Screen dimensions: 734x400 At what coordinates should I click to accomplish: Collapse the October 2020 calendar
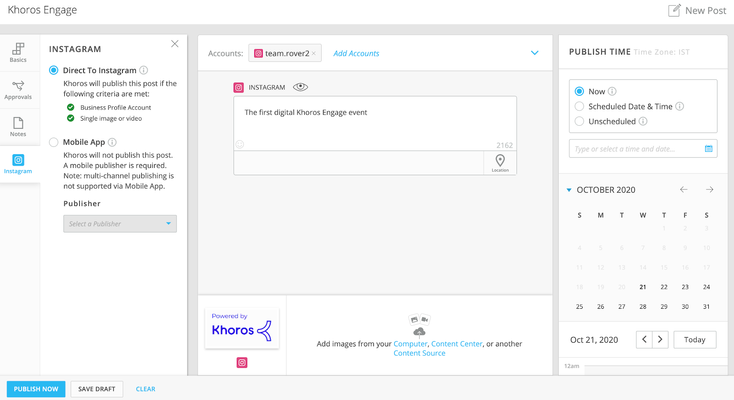pos(569,190)
